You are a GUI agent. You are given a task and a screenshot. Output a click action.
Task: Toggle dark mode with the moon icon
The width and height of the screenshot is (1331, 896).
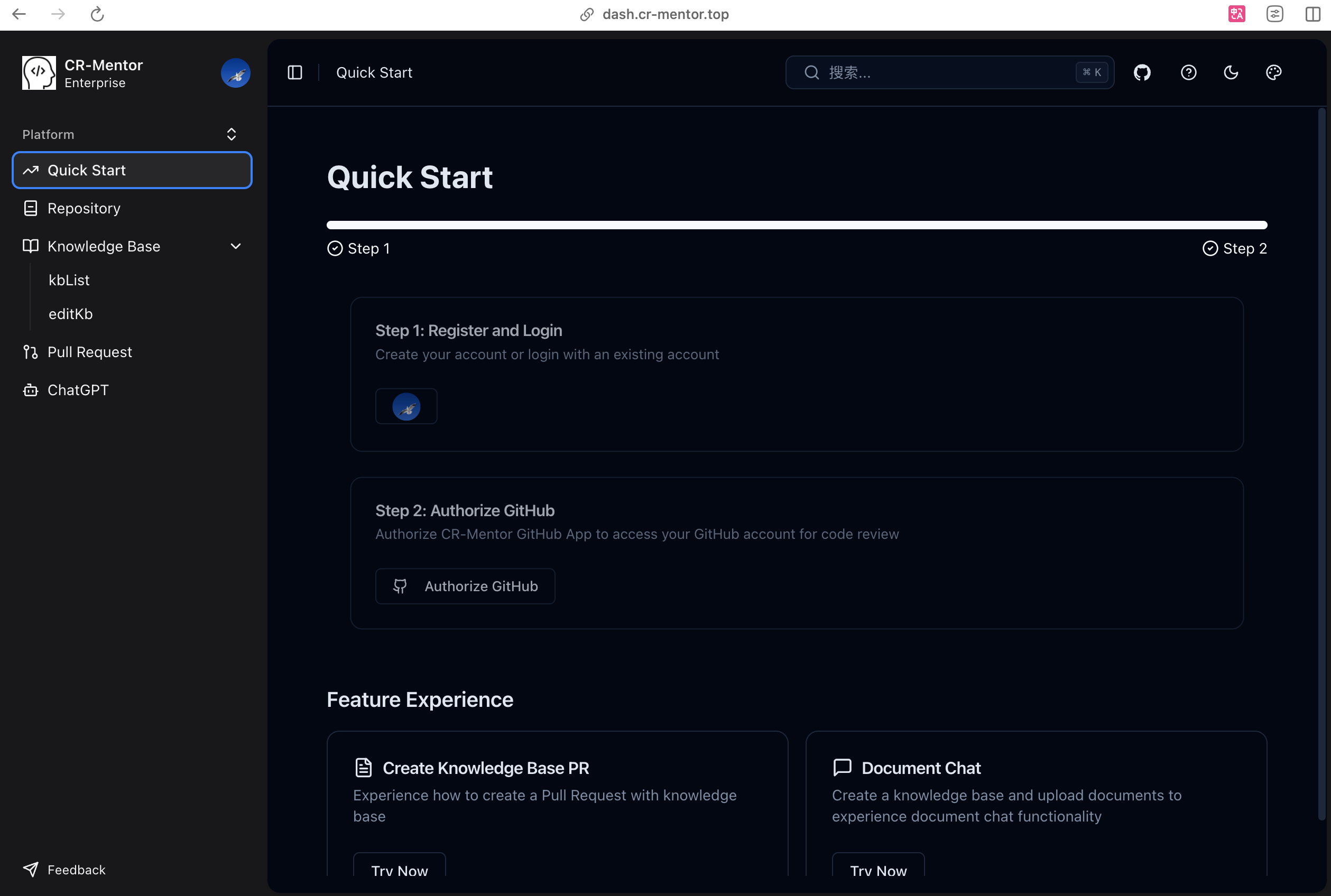click(1231, 72)
